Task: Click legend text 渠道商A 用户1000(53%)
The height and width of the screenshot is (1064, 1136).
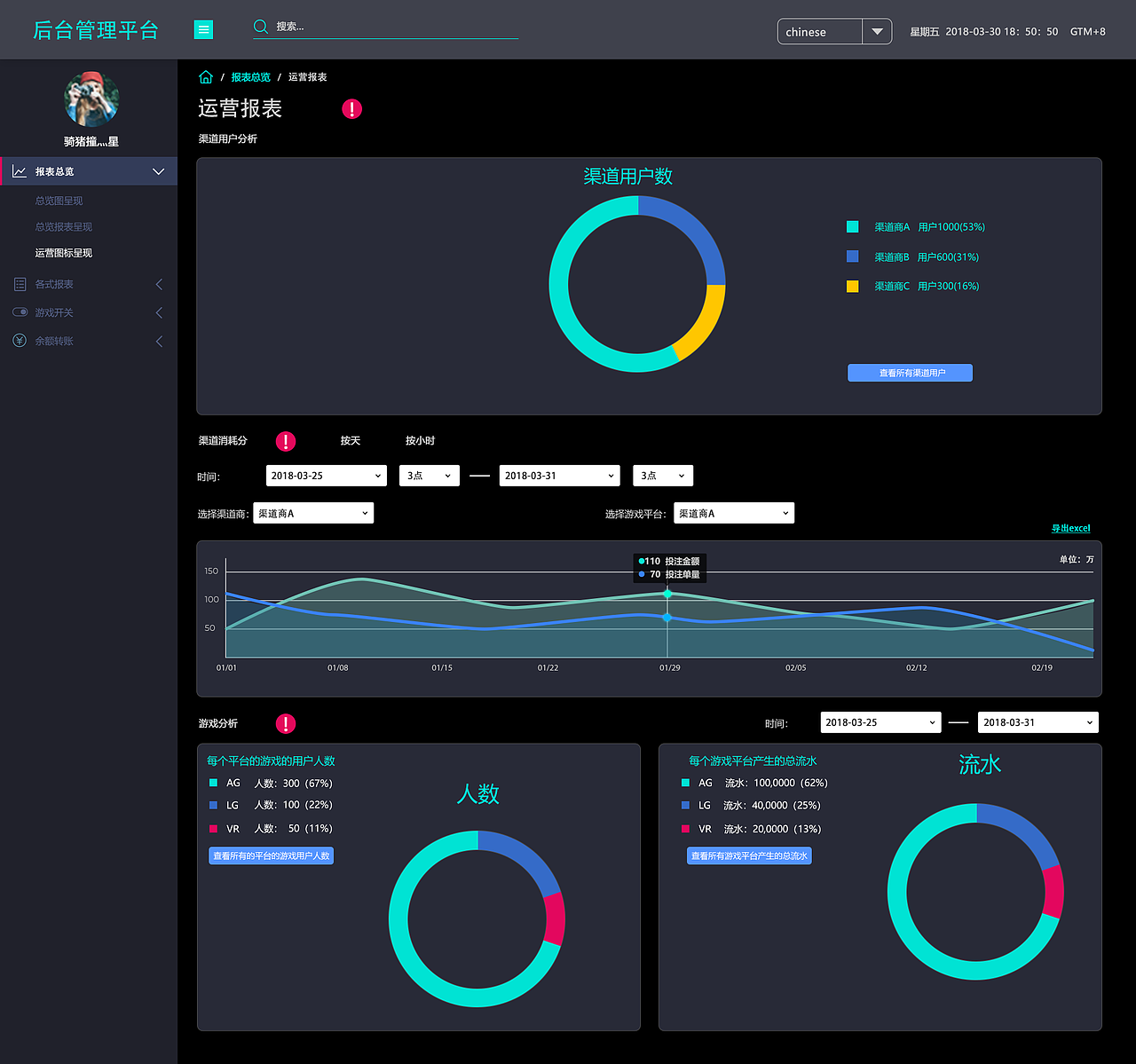Action: 929,227
